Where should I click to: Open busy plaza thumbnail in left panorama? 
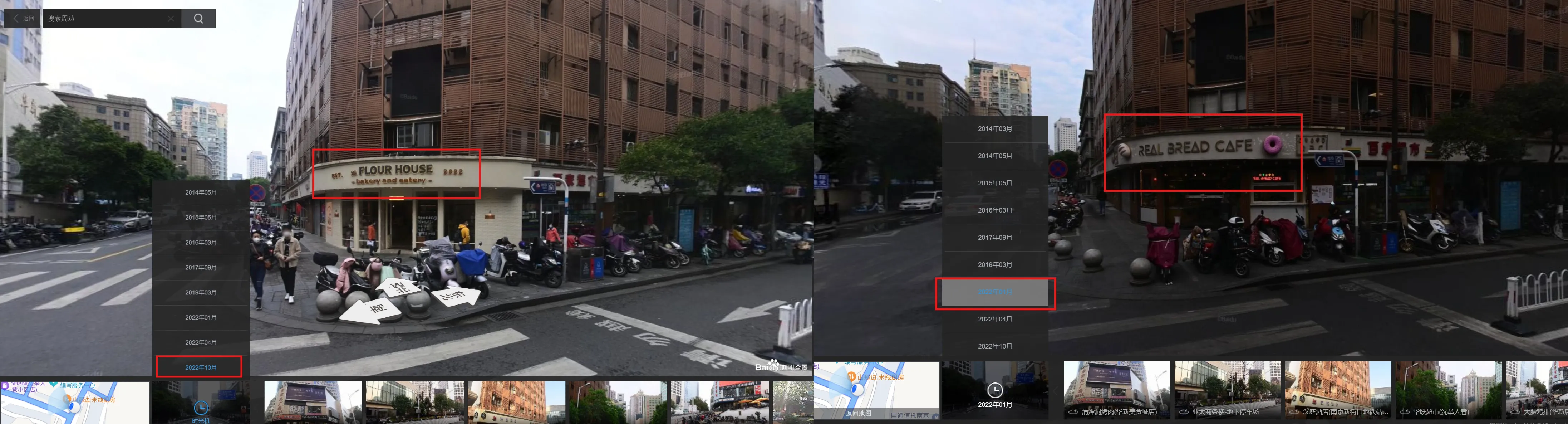coord(719,403)
